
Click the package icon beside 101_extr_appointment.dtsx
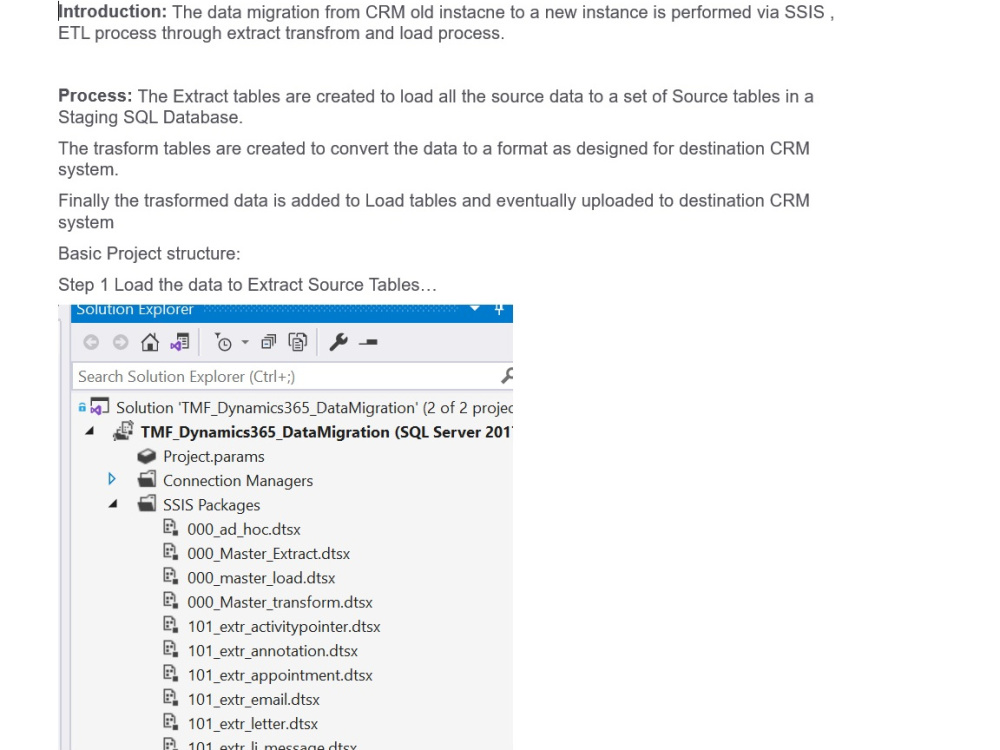[171, 673]
